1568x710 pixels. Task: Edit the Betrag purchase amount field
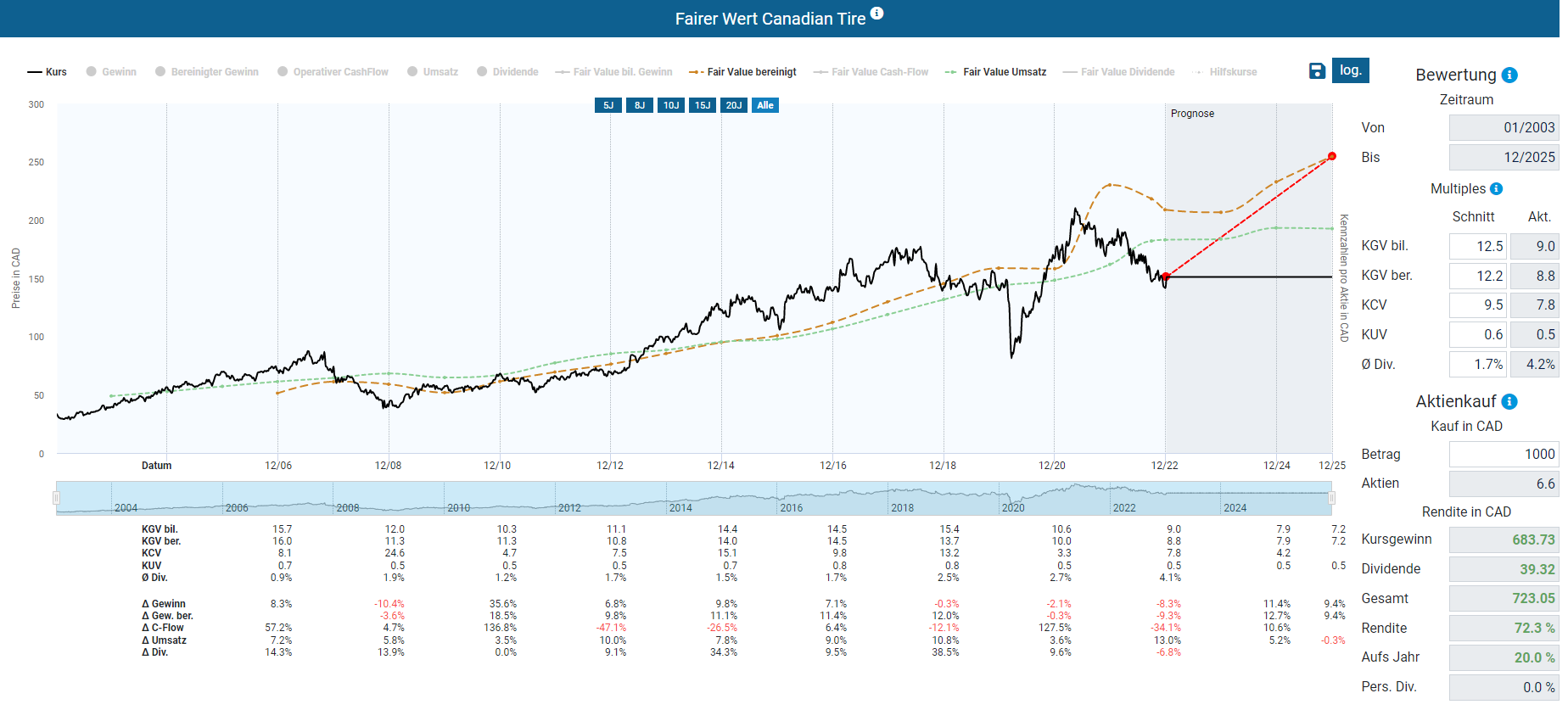coord(1503,455)
